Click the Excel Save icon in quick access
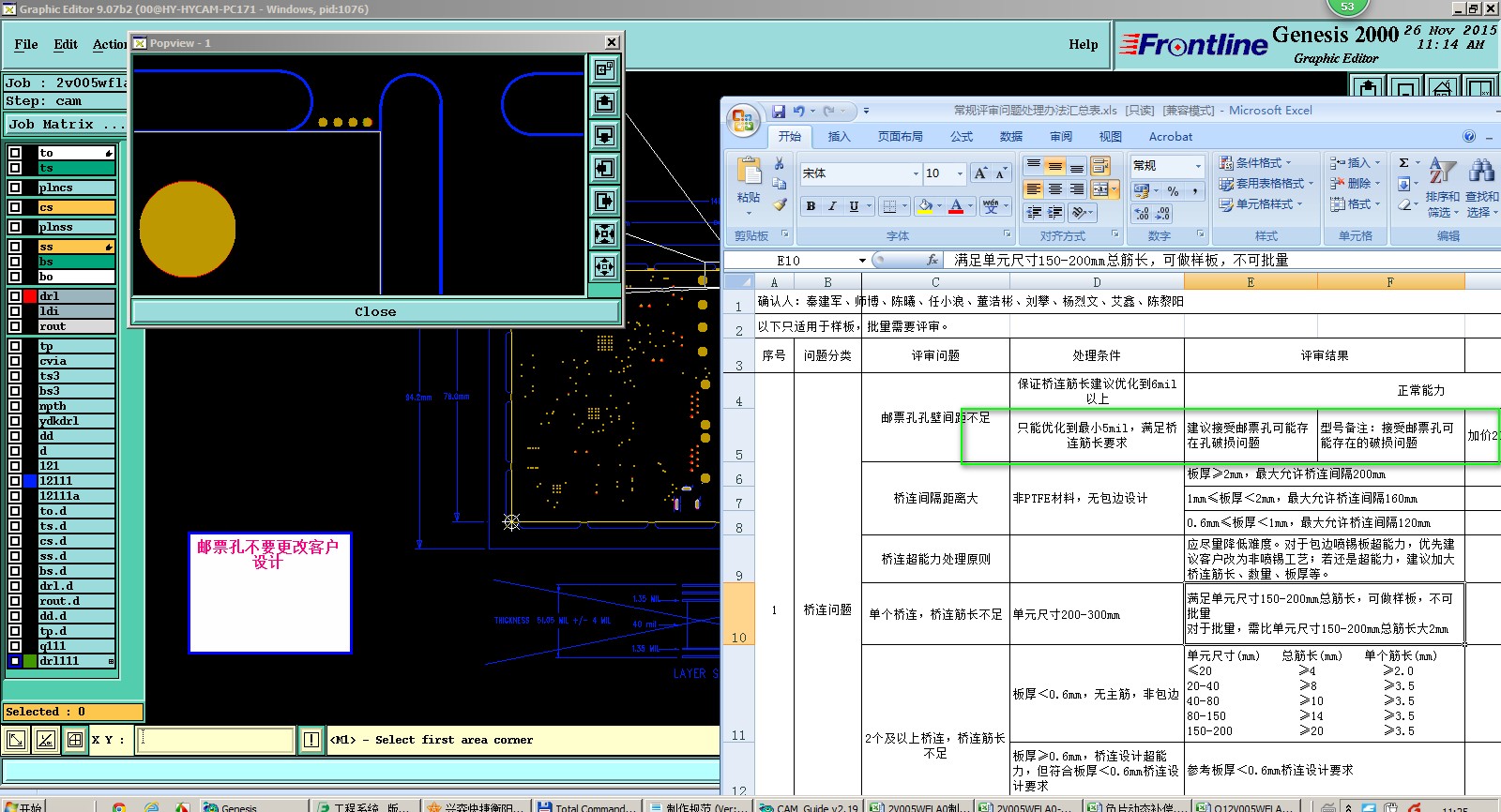This screenshot has height=812, width=1501. tap(779, 111)
